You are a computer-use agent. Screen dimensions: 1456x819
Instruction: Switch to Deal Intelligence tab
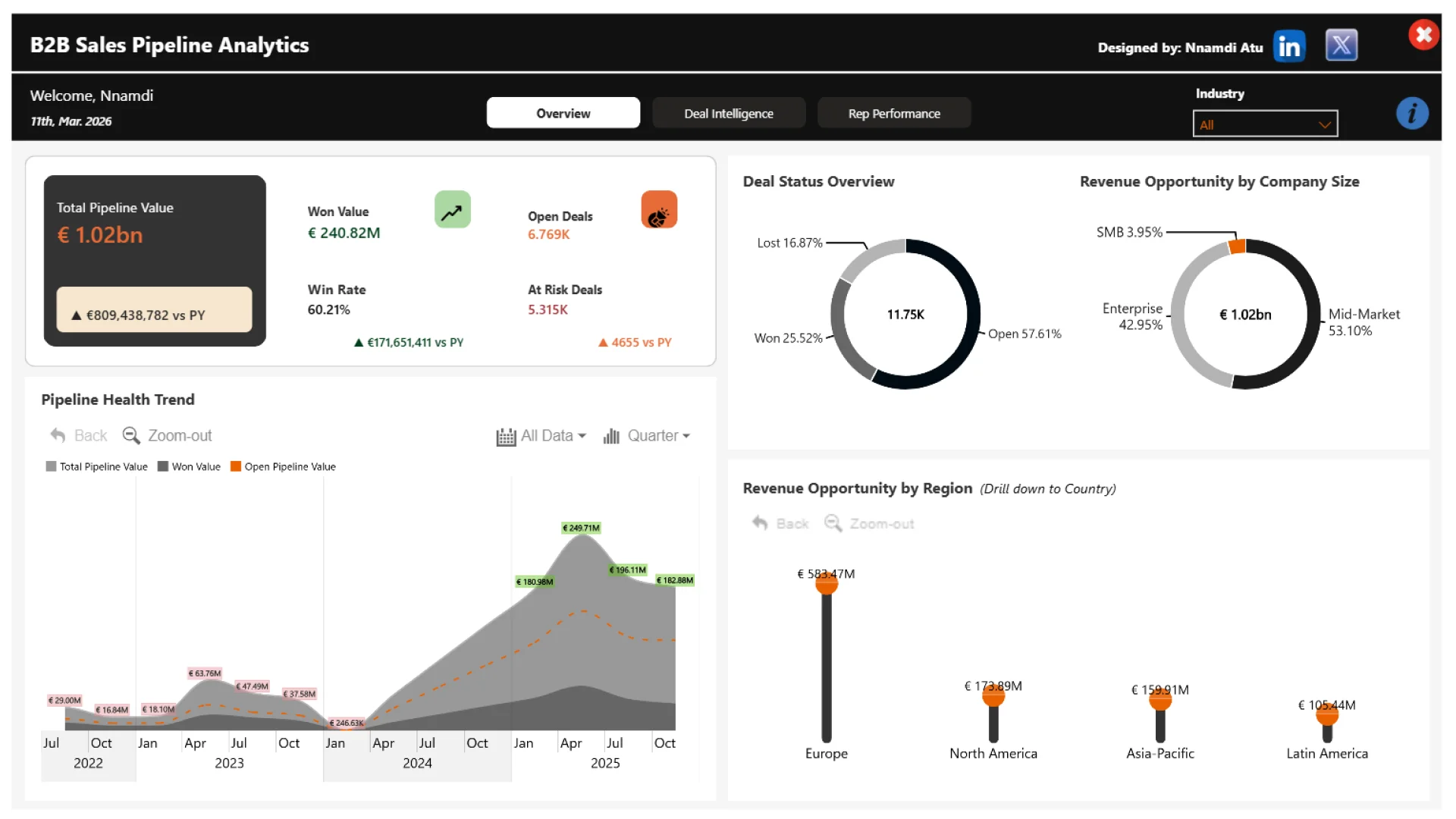coord(728,113)
